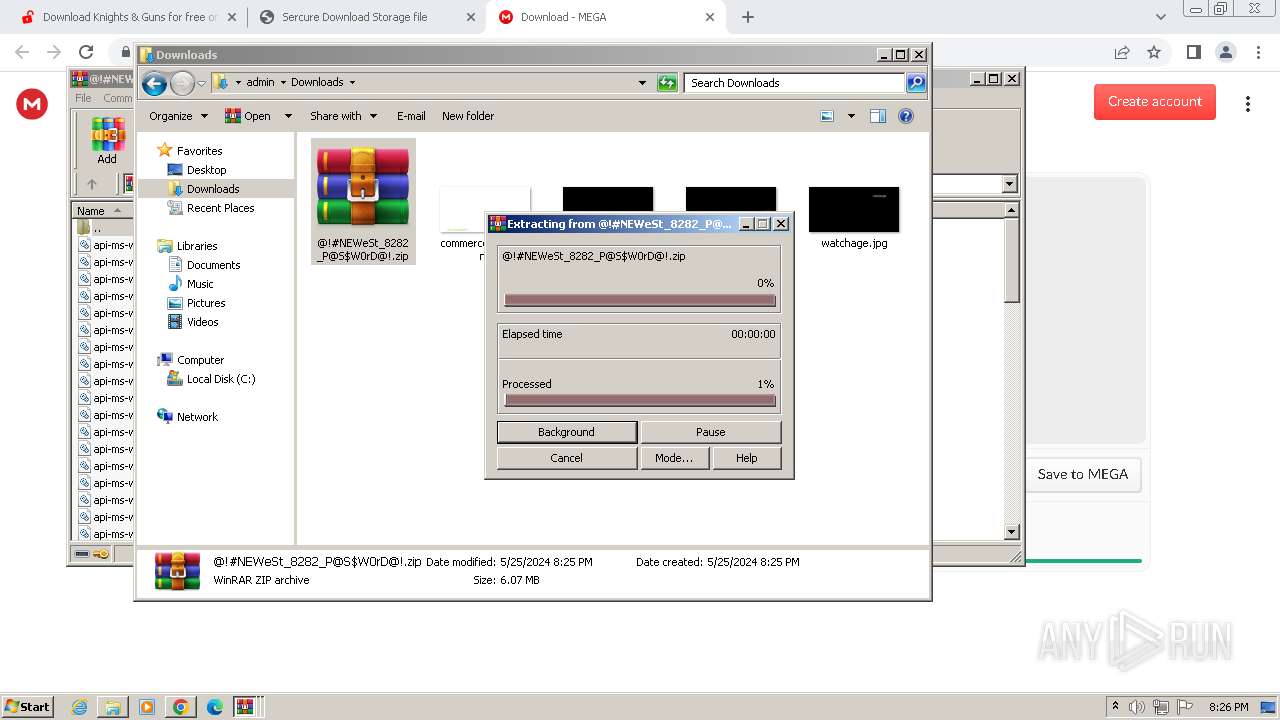Image resolution: width=1280 pixels, height=720 pixels.
Task: Open the Videos library
Action: point(202,322)
